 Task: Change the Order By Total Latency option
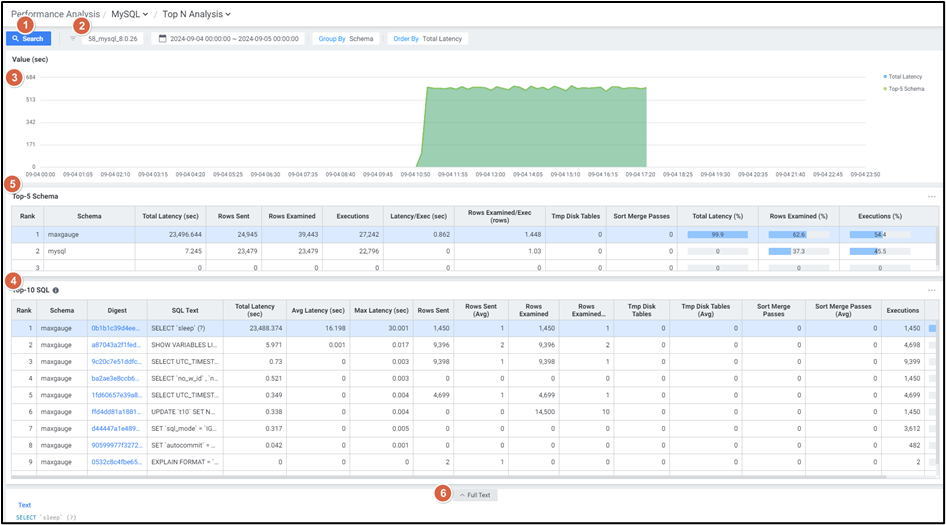pos(427,39)
